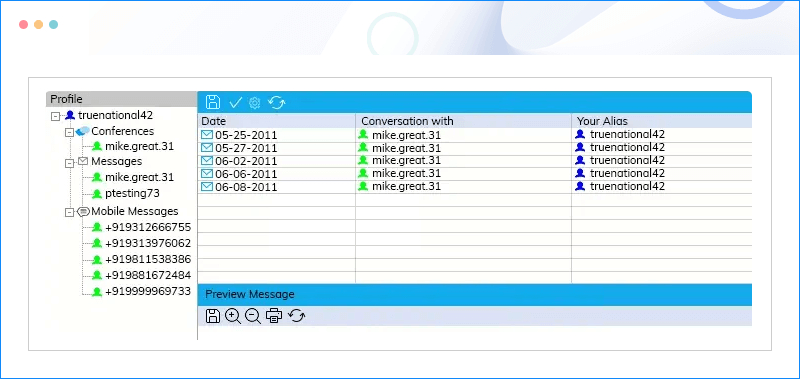Open the 06-02-2011 message row

(474, 161)
